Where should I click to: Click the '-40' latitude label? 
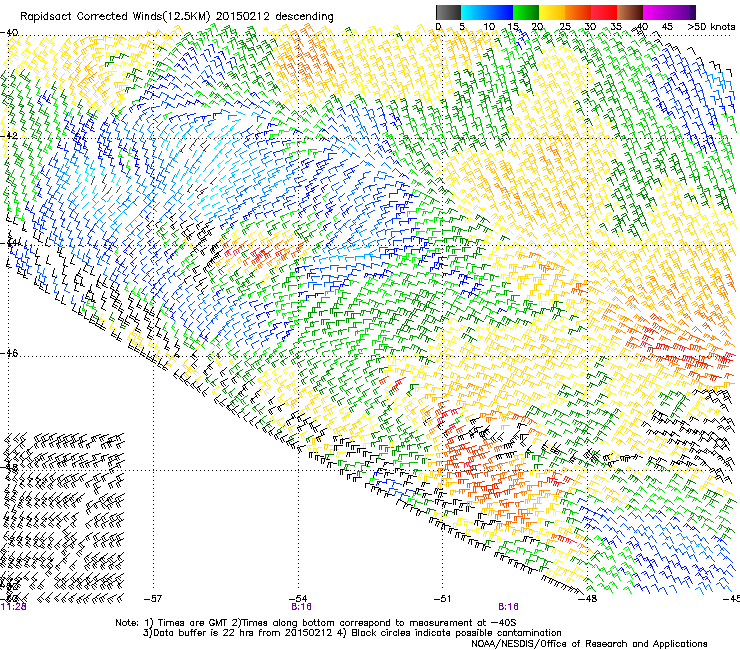point(9,33)
